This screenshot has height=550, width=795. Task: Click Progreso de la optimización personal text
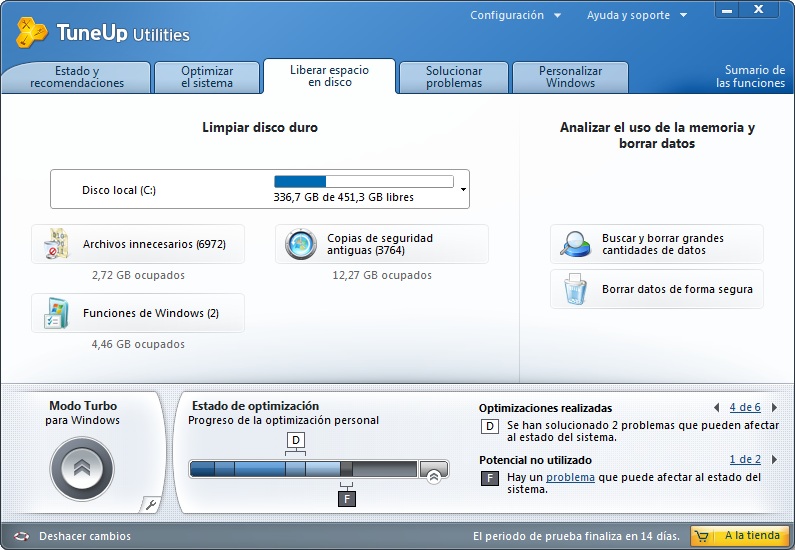[x=283, y=420]
